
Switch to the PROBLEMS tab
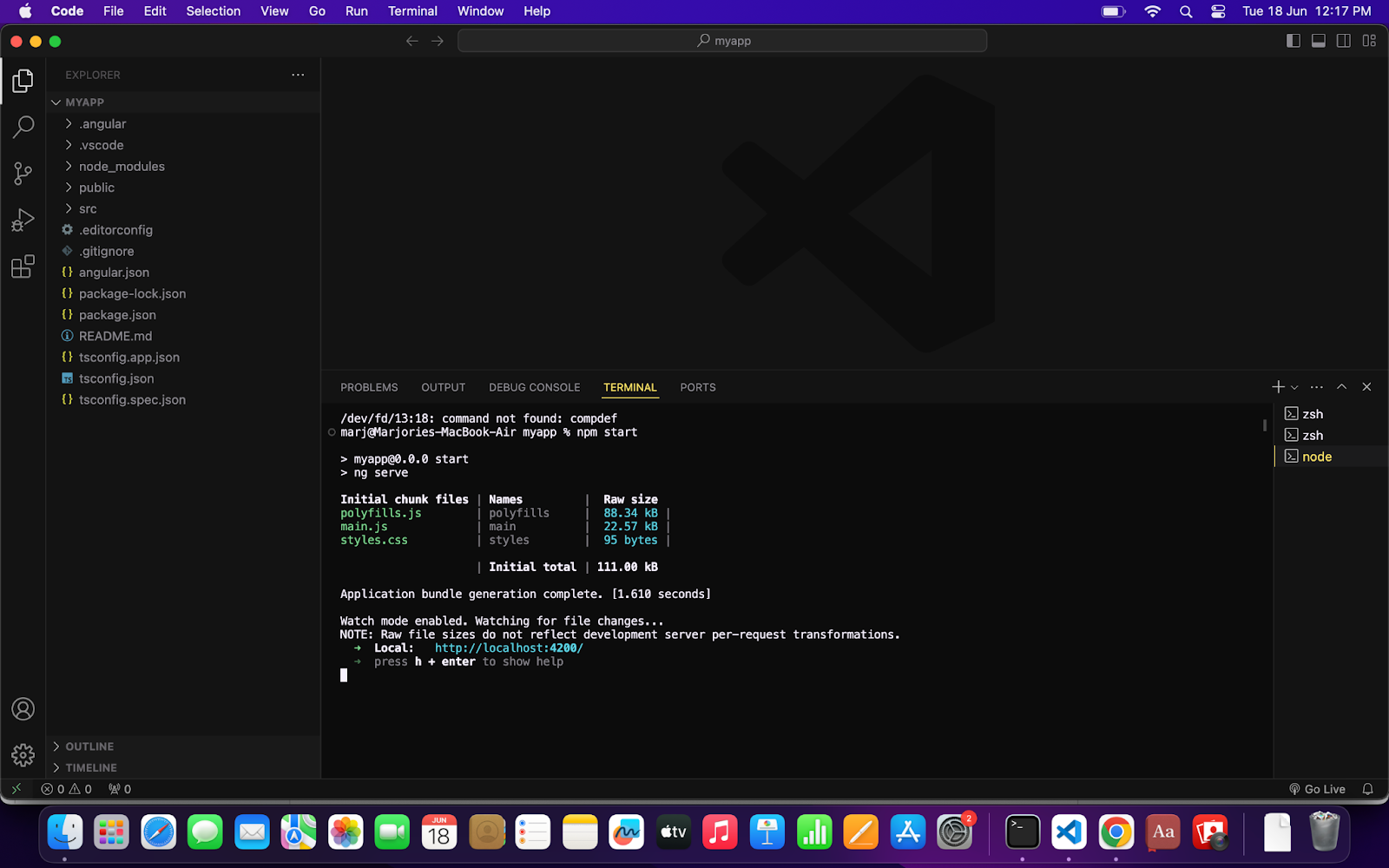coord(369,387)
